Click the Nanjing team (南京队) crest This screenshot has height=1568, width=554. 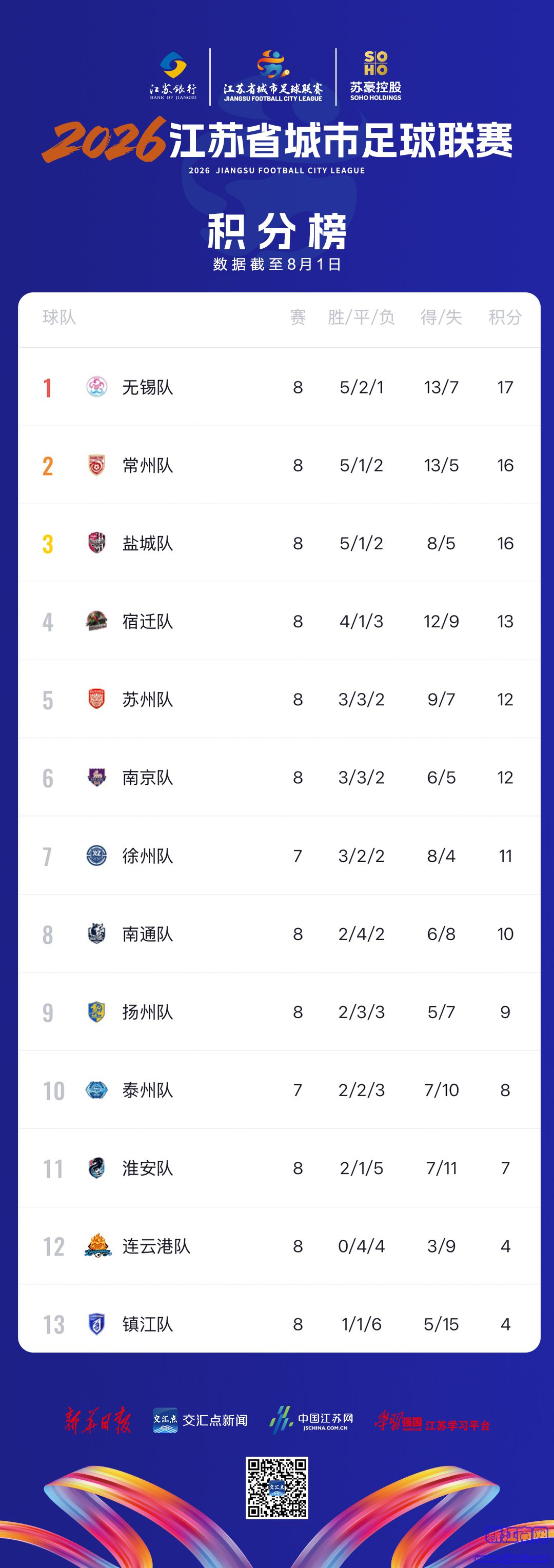tap(97, 777)
